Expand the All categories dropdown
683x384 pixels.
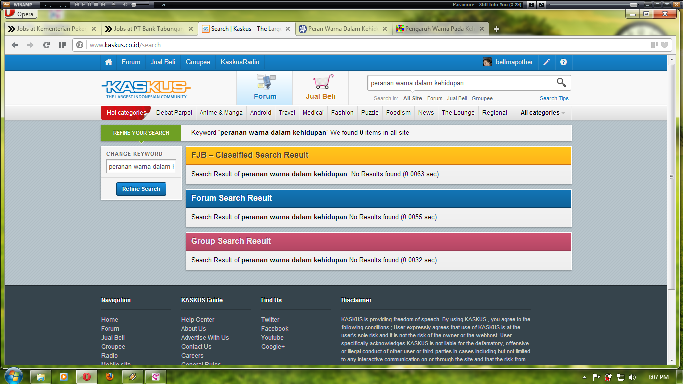tap(542, 113)
